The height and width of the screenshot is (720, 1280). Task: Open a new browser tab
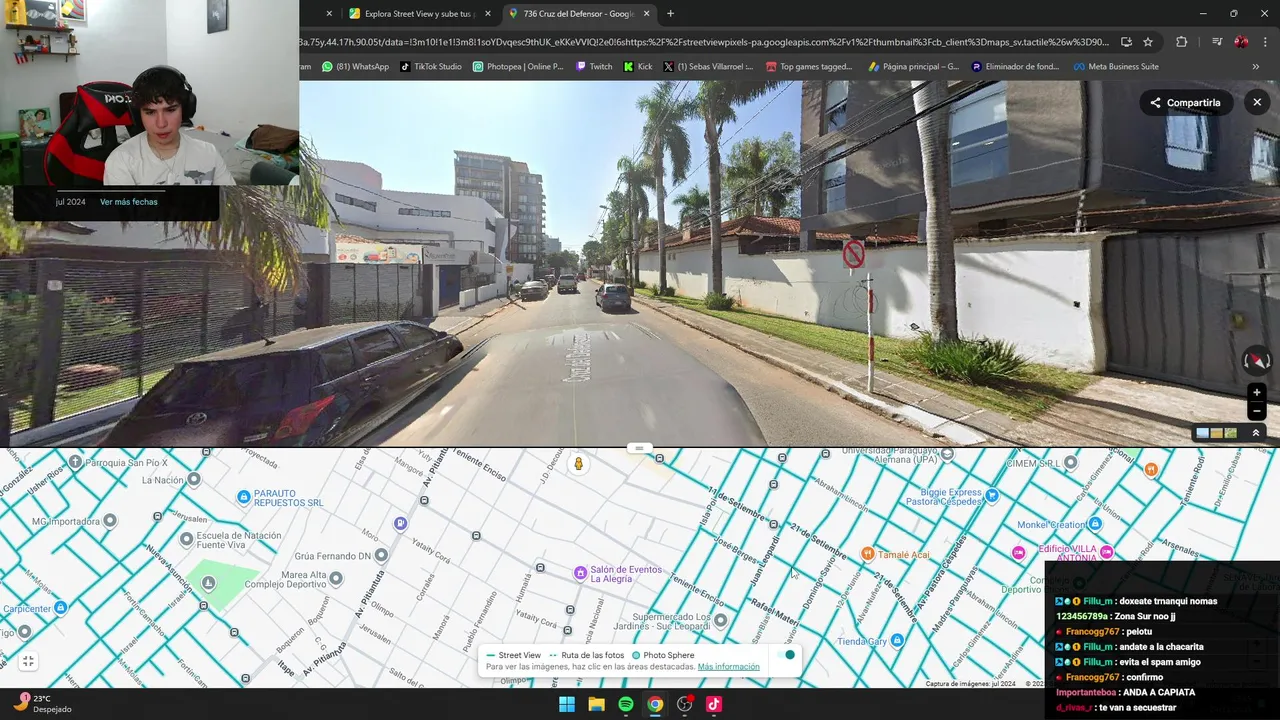pyautogui.click(x=670, y=14)
